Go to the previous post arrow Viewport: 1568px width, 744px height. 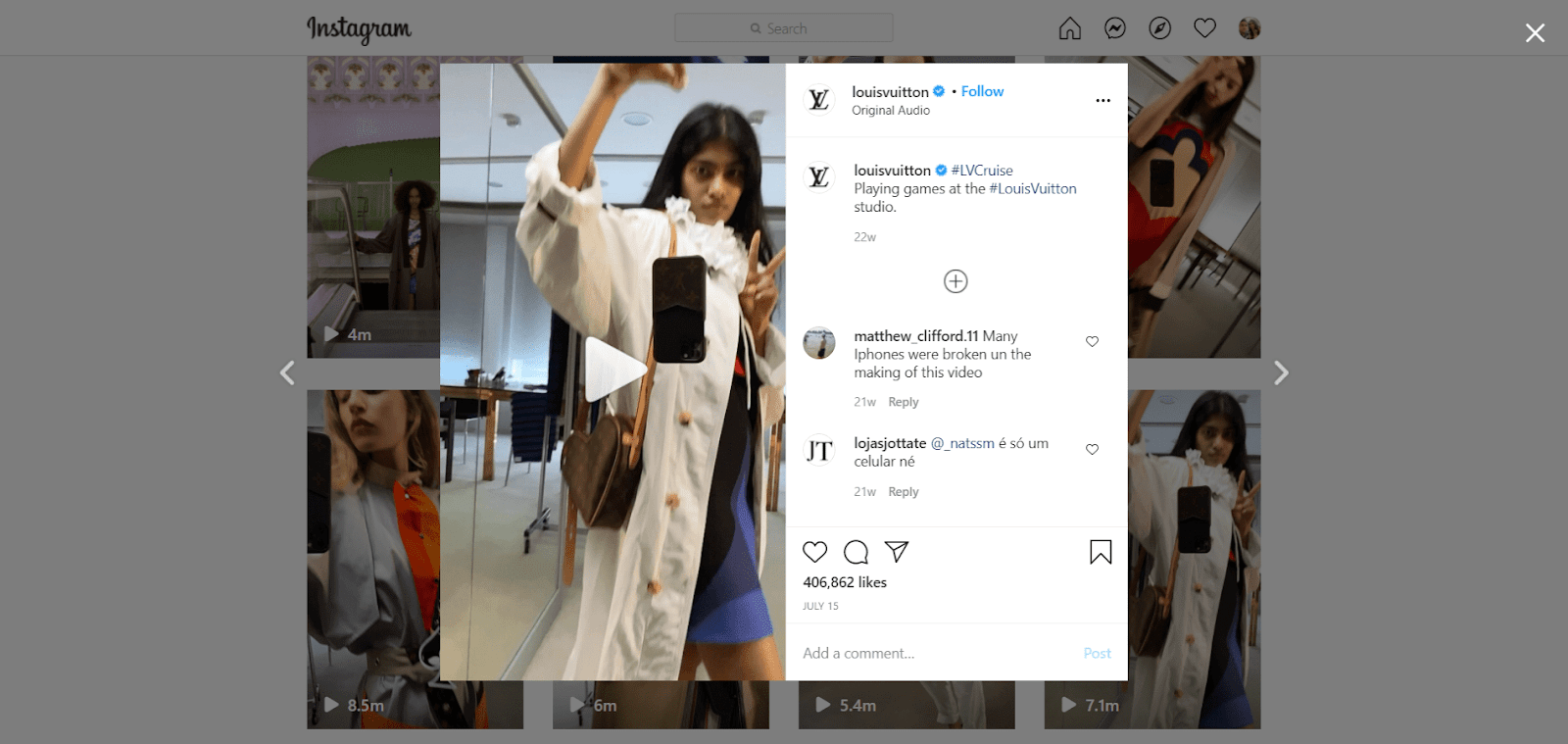tap(287, 372)
